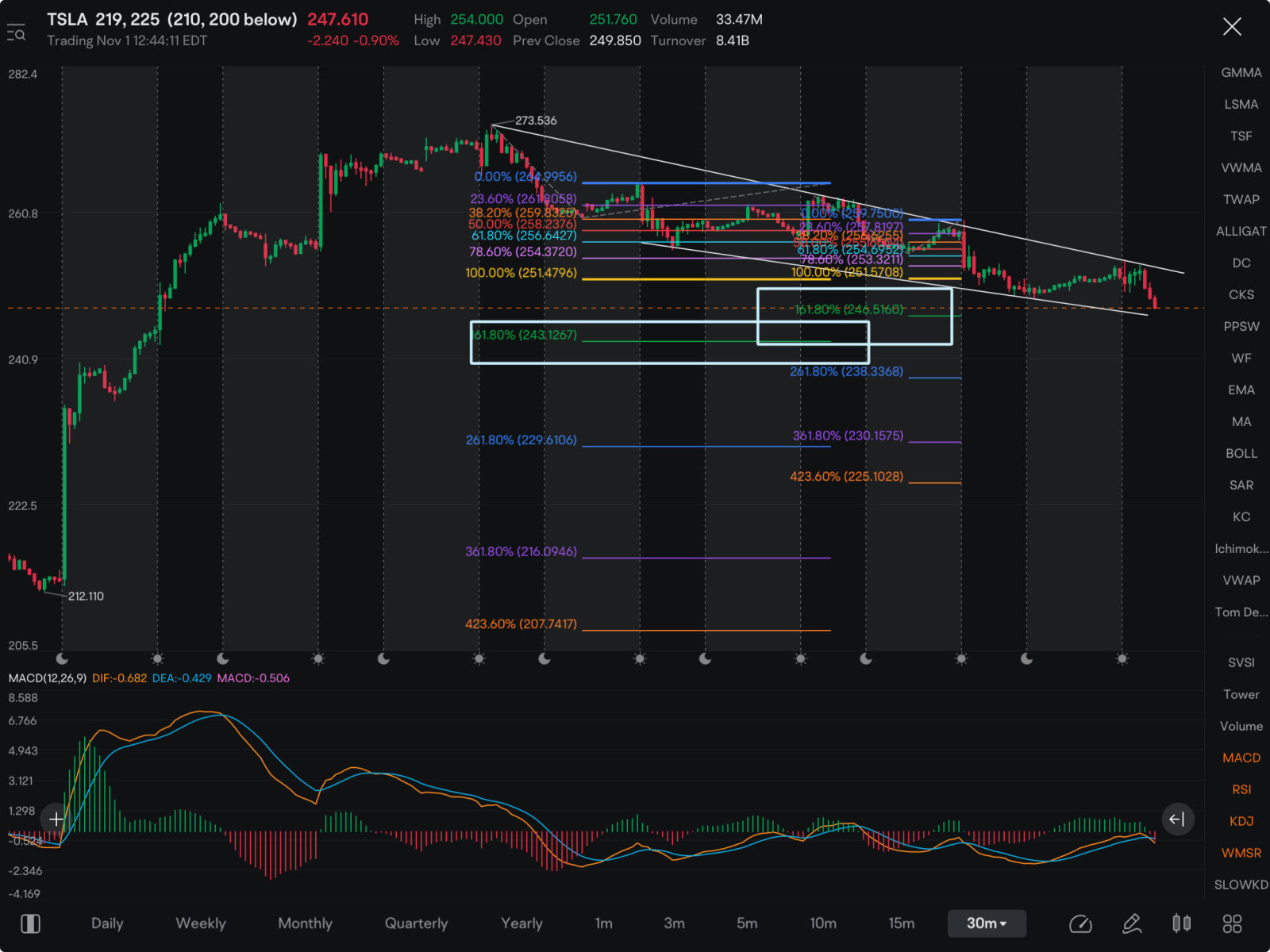Switch candlestick chart type icon
This screenshot has height=952, width=1270.
[1181, 923]
